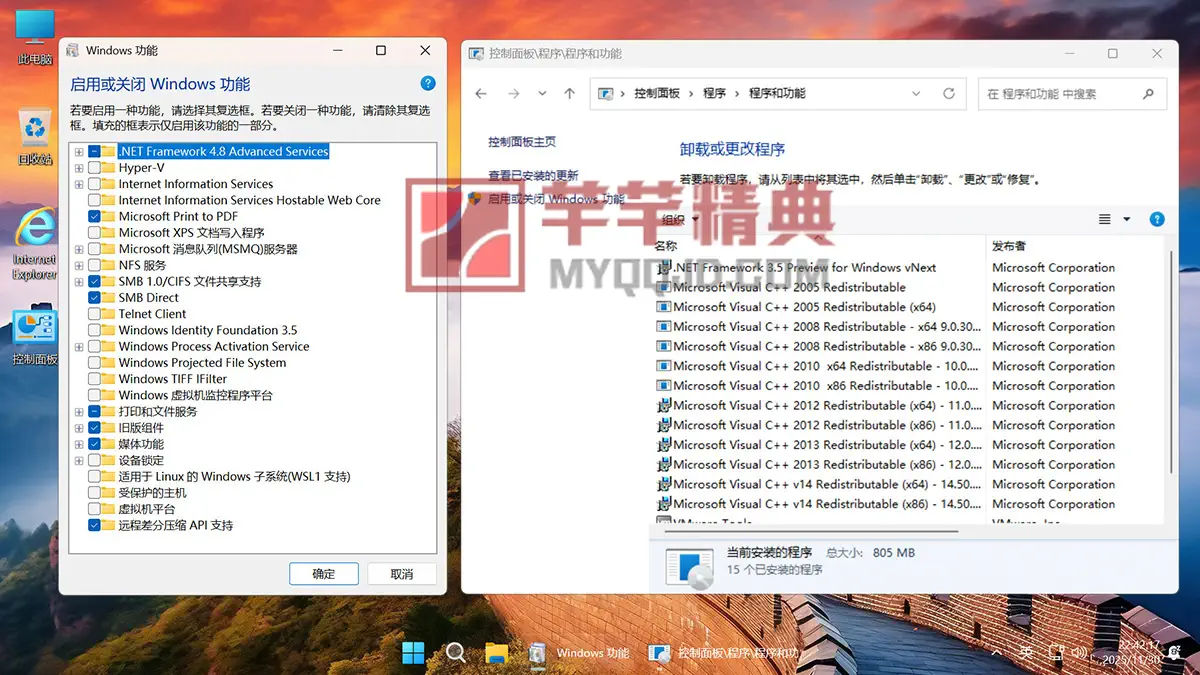1200x675 pixels.
Task: Click the taskbar search magnifier icon
Action: pos(455,653)
